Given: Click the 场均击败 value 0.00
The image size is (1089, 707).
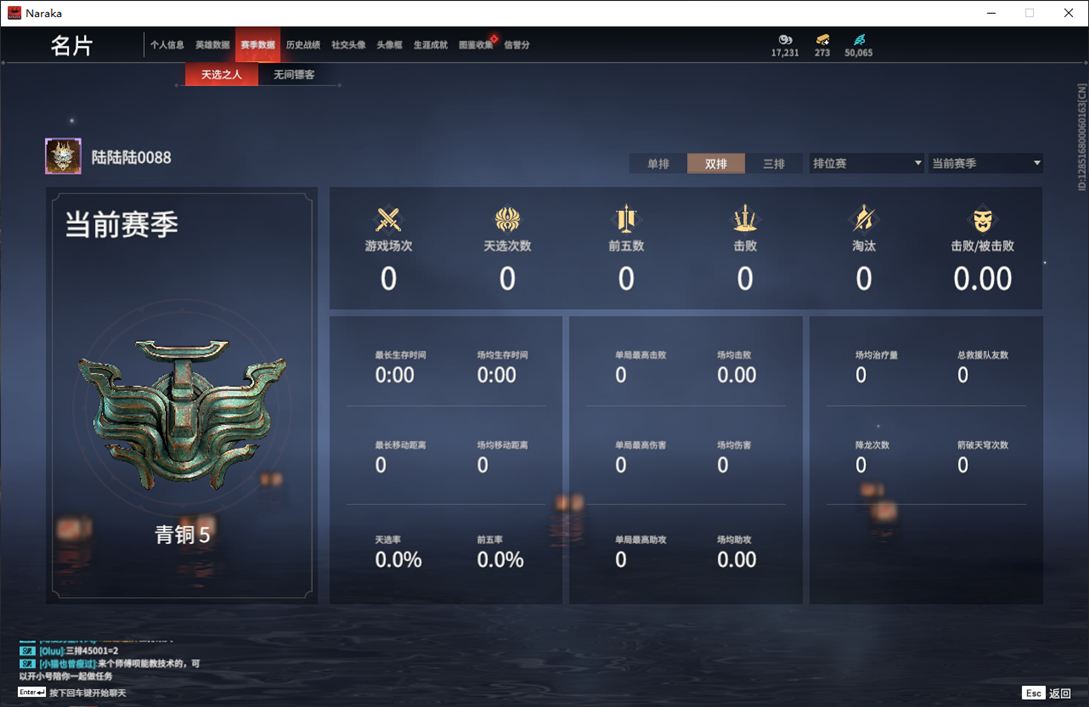Looking at the screenshot, I should (x=737, y=375).
